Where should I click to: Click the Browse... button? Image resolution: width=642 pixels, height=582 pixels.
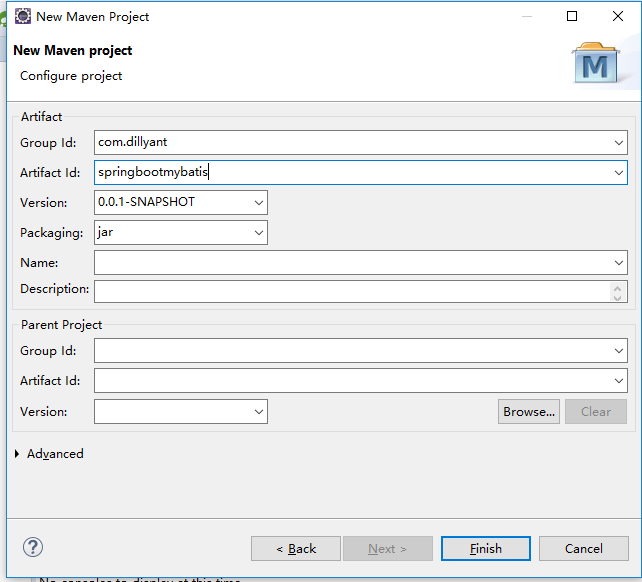pyautogui.click(x=529, y=412)
